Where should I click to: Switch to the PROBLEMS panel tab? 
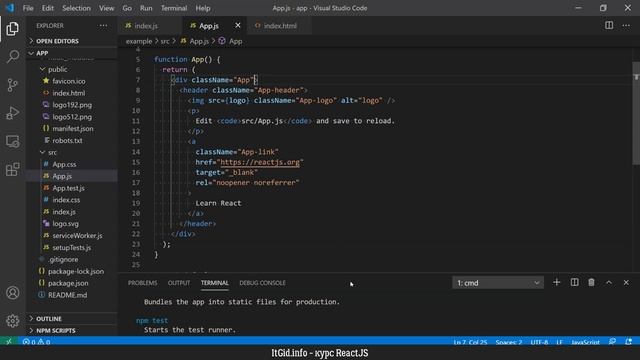(142, 283)
